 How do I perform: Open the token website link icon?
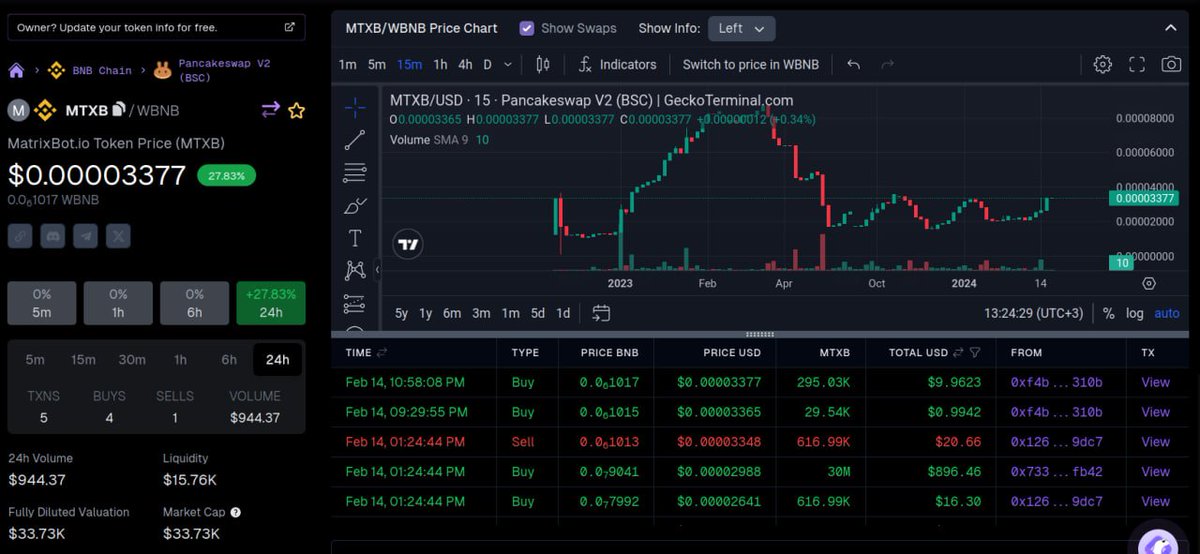coord(20,236)
